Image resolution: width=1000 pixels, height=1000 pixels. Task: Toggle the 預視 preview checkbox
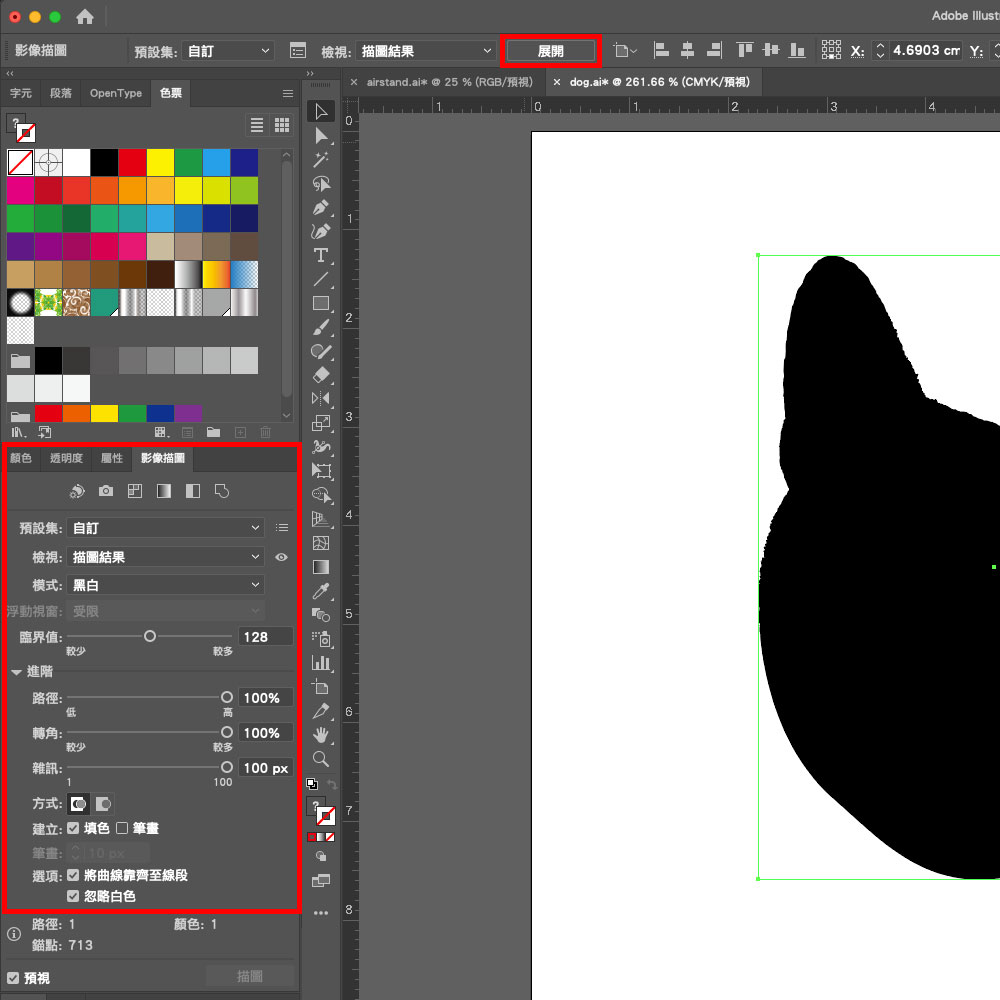click(13, 978)
